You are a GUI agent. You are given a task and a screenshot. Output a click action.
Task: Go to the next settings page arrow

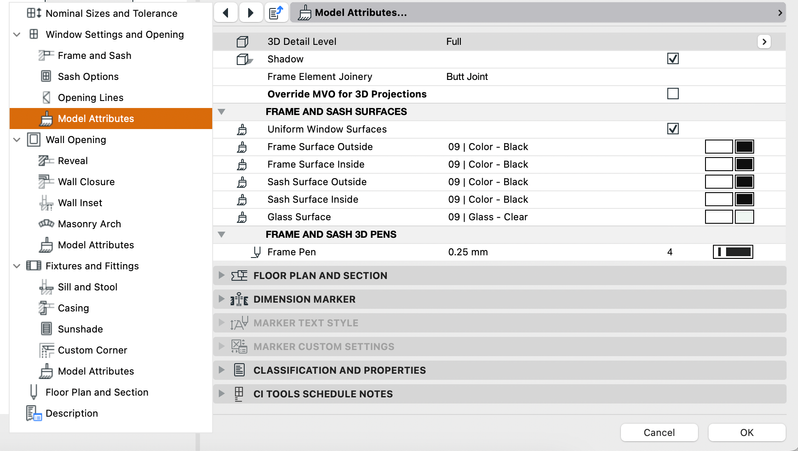(250, 13)
